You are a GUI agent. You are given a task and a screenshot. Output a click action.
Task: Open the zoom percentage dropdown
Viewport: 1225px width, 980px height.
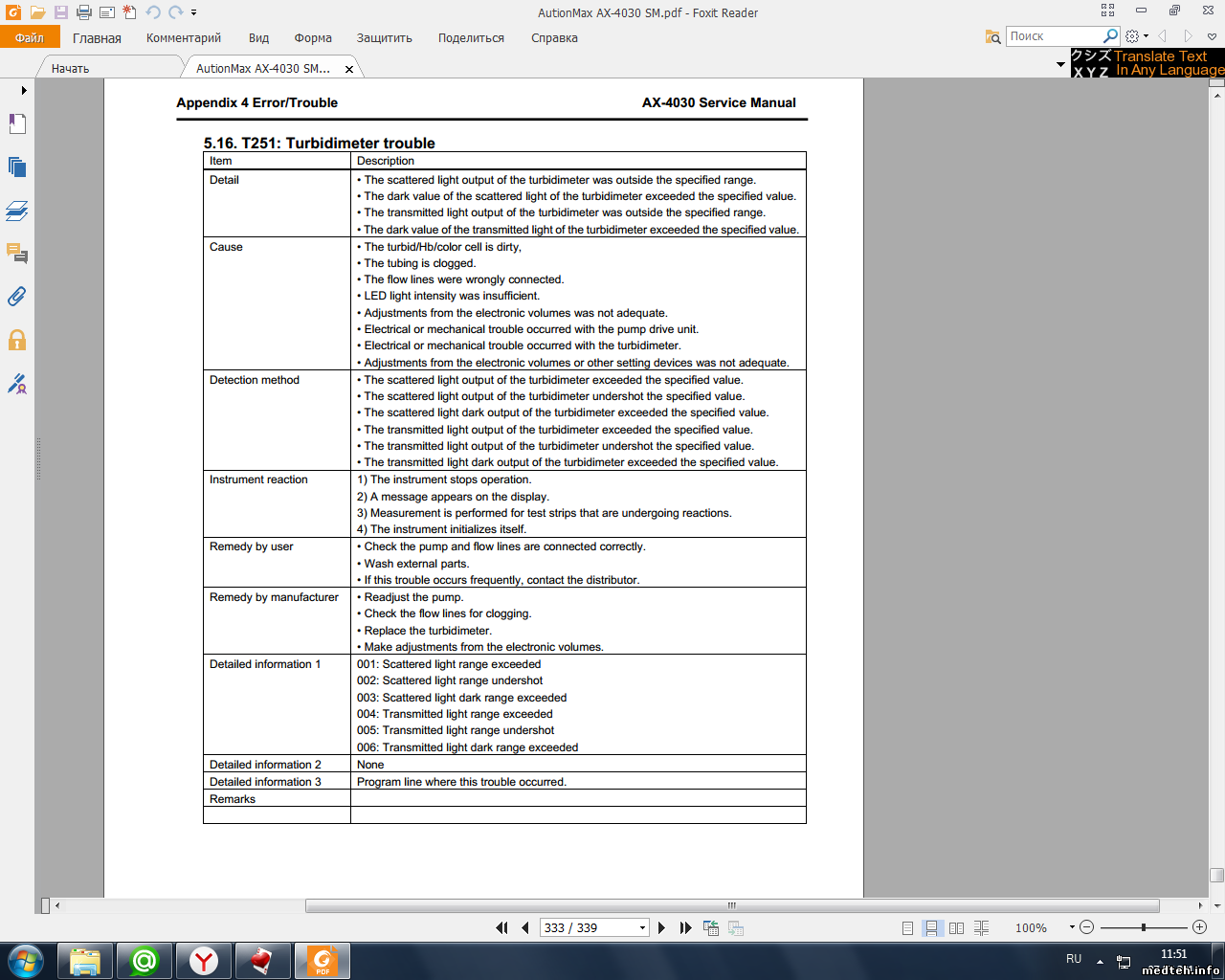tap(1072, 926)
